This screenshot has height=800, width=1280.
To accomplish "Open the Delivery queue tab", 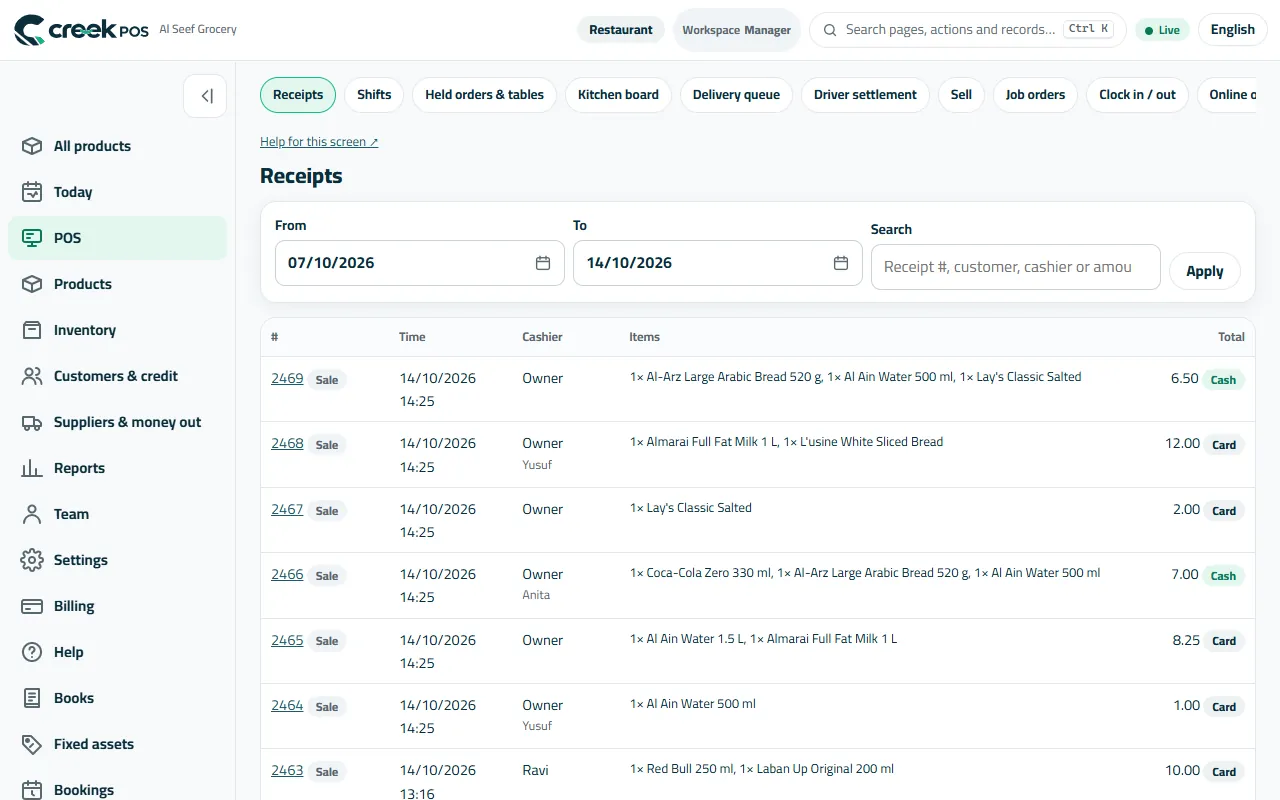I will [x=736, y=95].
